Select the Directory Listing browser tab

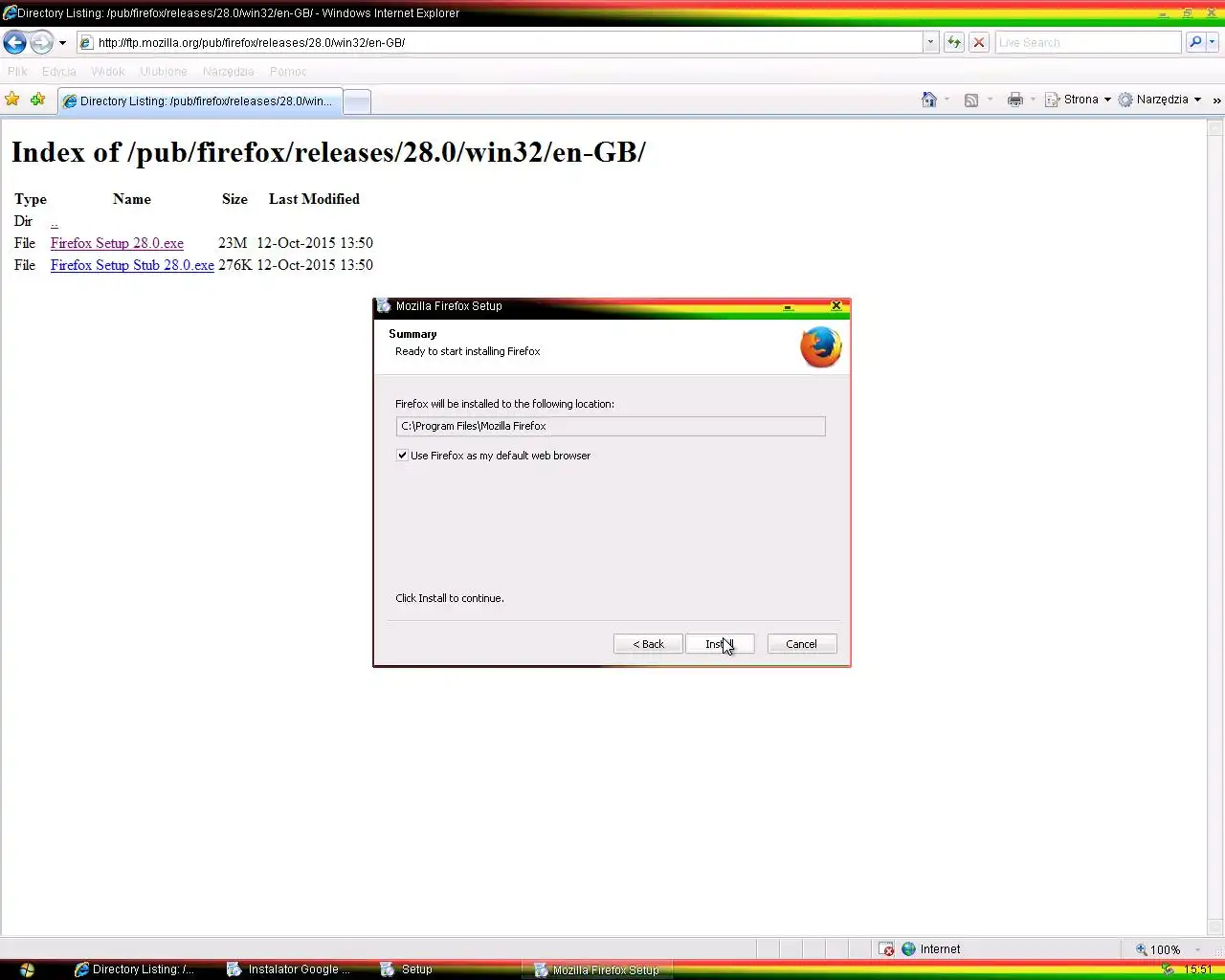pyautogui.click(x=199, y=100)
